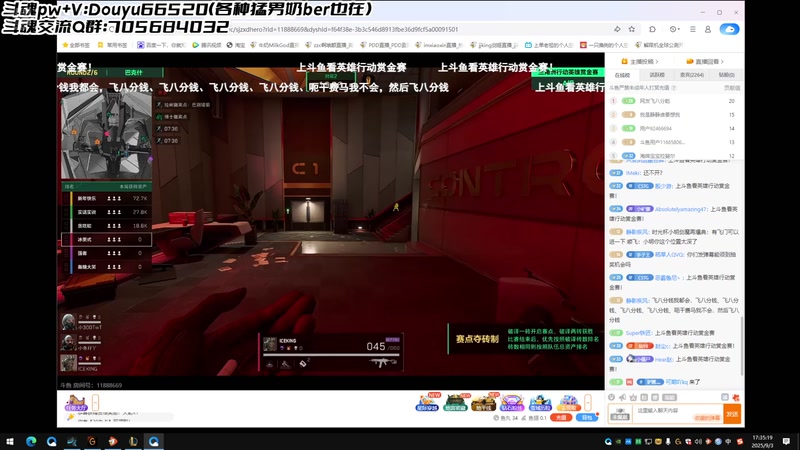Open the orange-labelled gift icon nearest the expand arrow
This screenshot has height=450, width=800.
point(568,403)
